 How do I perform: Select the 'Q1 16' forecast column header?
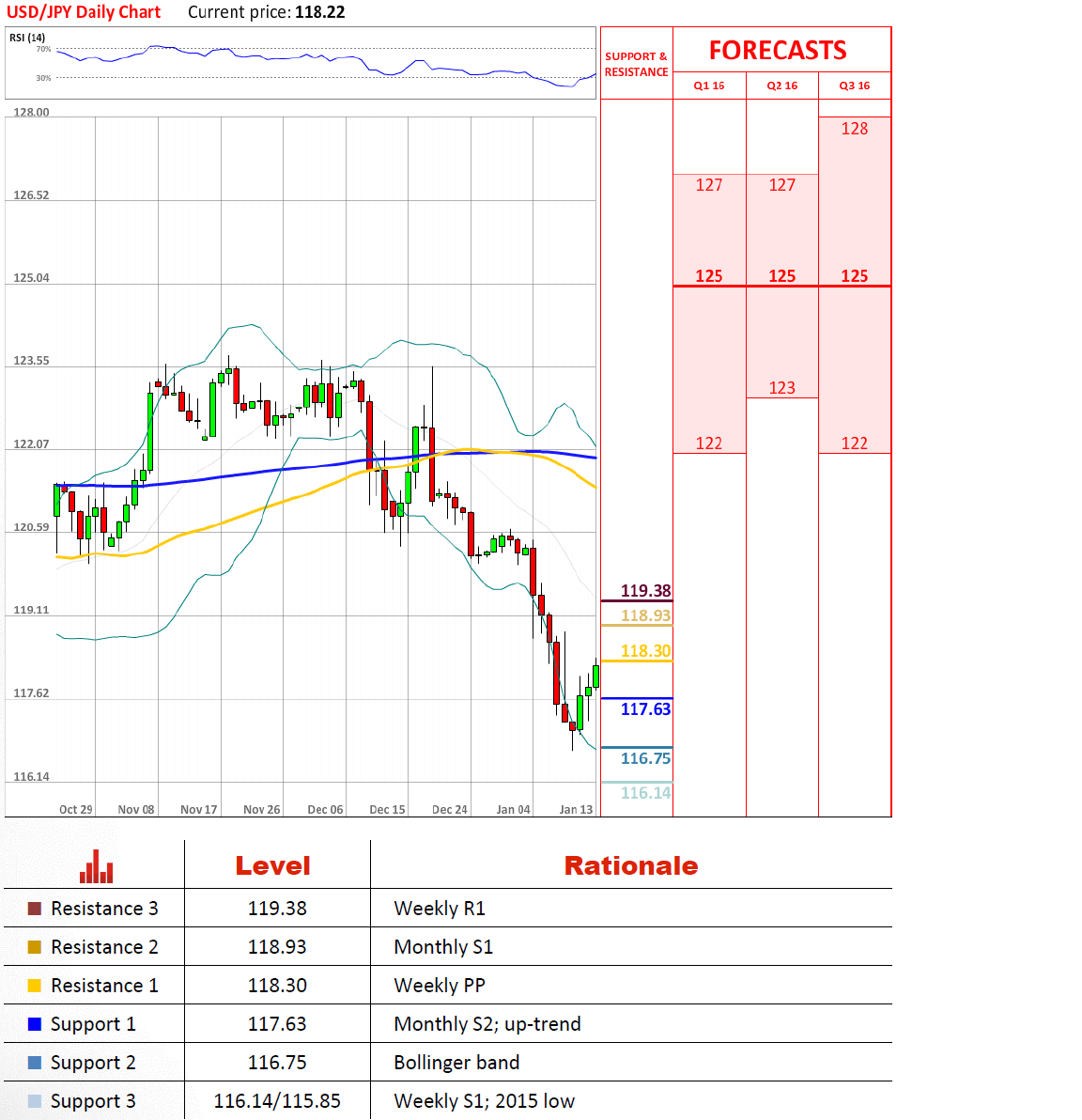click(709, 86)
